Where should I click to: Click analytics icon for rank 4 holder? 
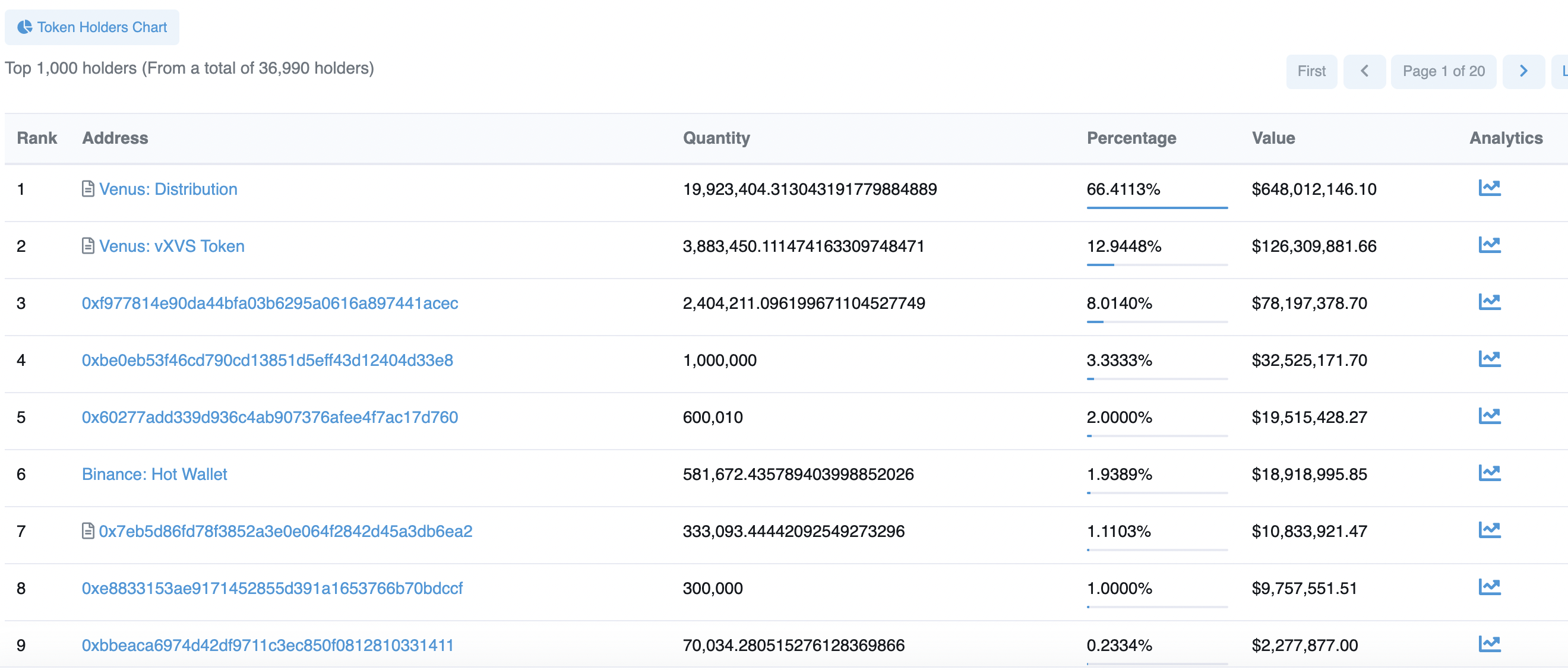click(1489, 359)
